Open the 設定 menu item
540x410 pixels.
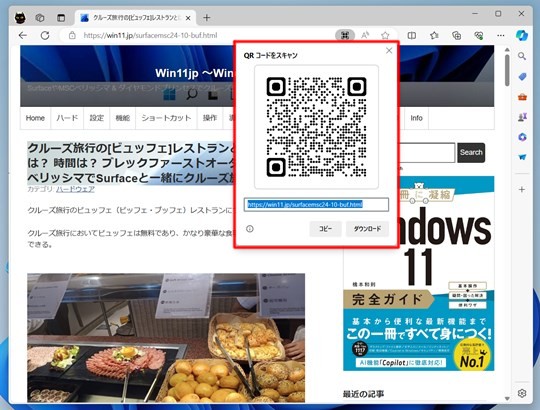(x=97, y=118)
